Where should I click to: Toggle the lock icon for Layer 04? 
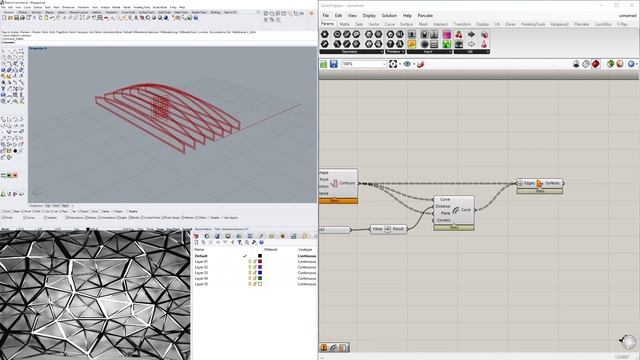(x=254, y=278)
